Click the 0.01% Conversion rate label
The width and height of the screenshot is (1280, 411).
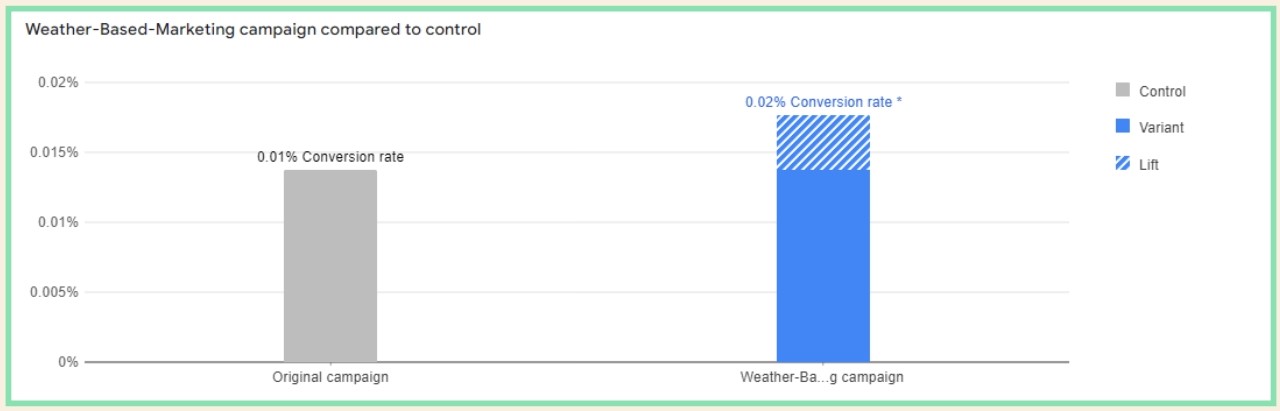pos(330,157)
